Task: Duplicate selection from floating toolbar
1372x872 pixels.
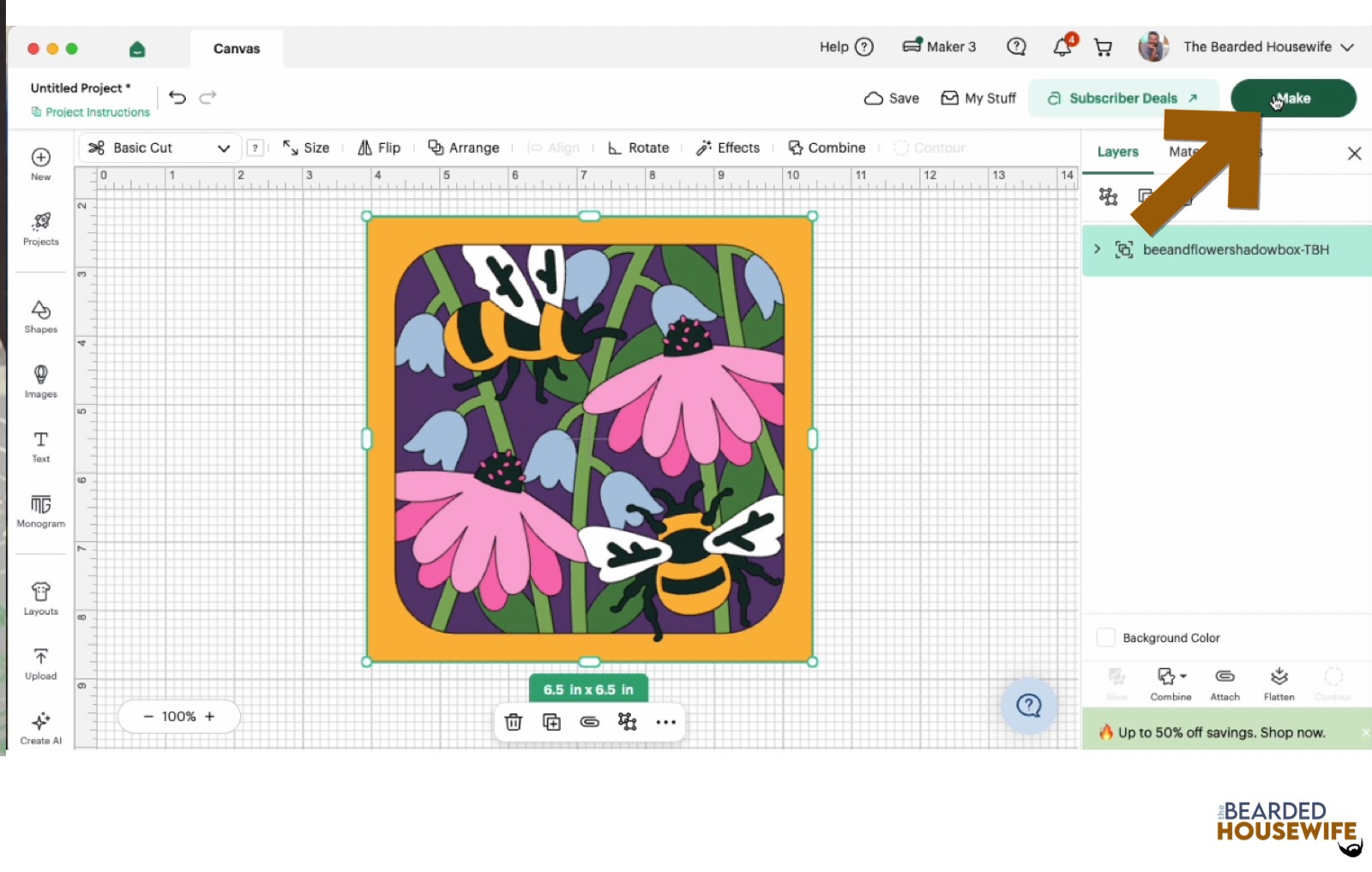Action: point(551,722)
